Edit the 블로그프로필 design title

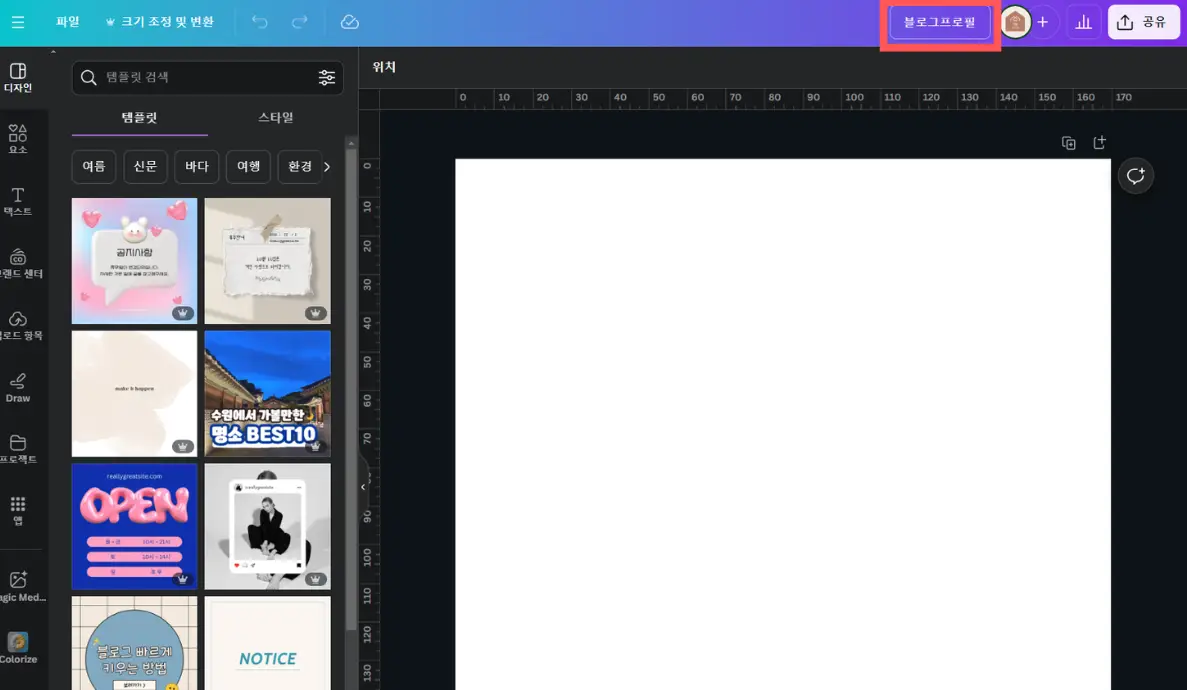pos(939,22)
